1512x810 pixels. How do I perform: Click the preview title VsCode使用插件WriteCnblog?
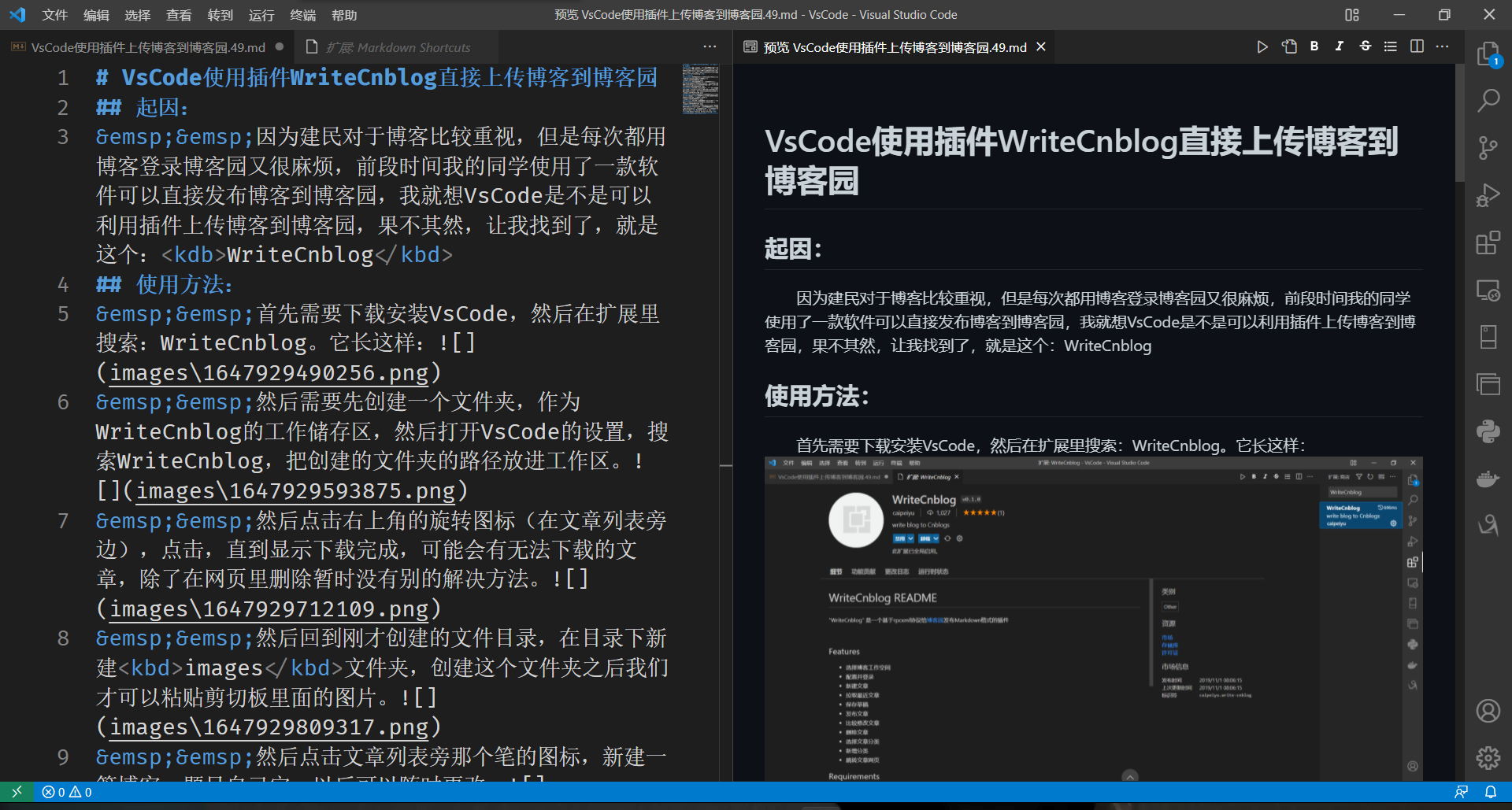click(x=1082, y=161)
